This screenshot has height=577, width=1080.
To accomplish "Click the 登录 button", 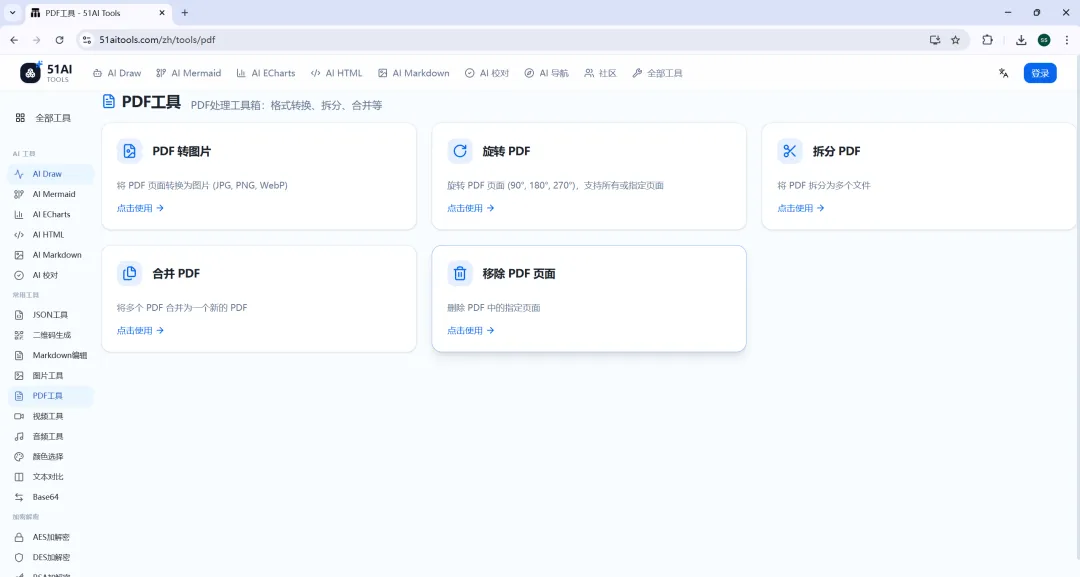I will (1040, 73).
